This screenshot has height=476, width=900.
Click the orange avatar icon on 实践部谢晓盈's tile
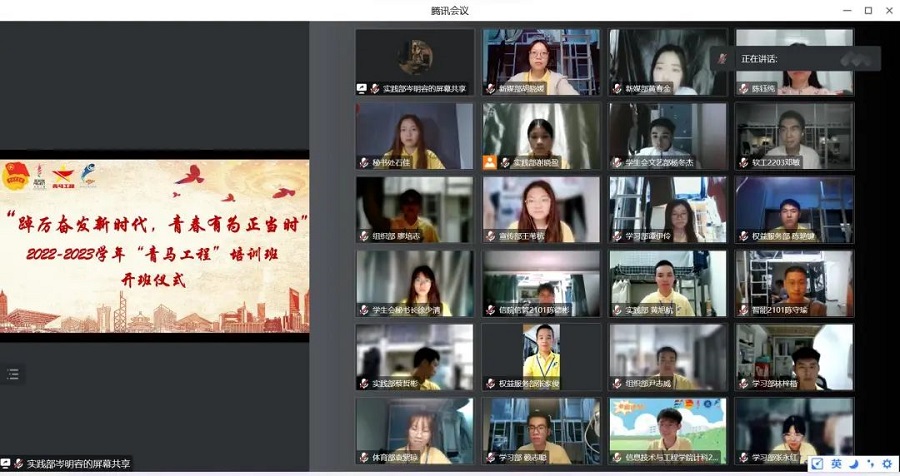click(x=490, y=162)
